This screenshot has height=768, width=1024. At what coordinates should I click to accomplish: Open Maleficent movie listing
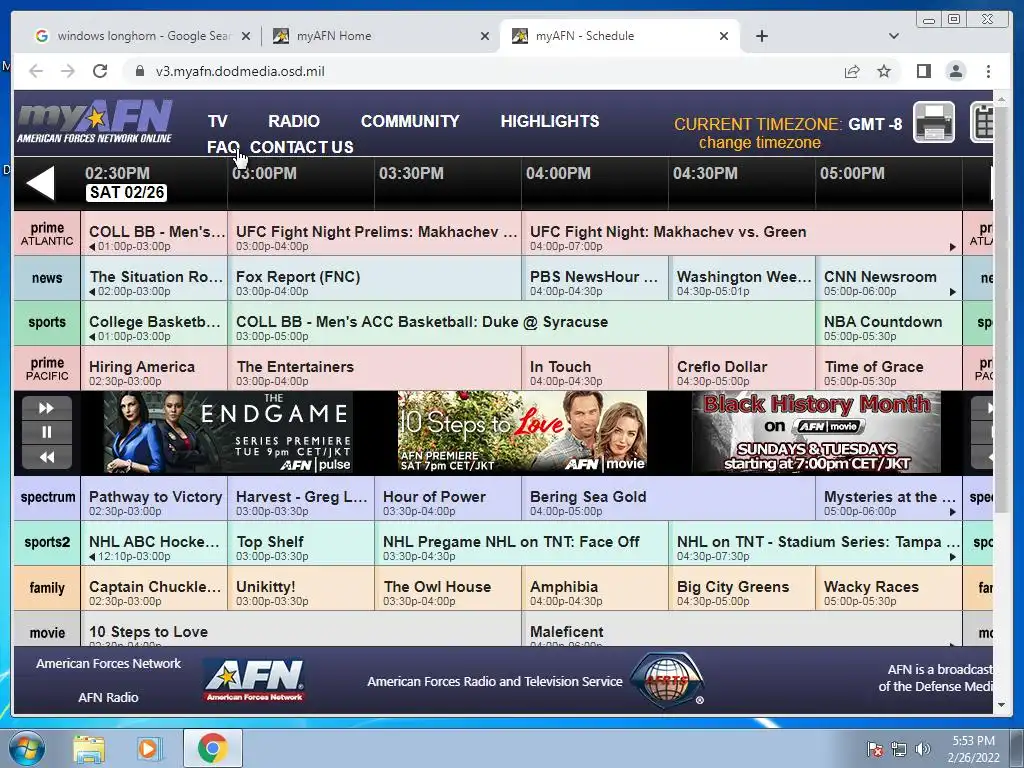pyautogui.click(x=742, y=630)
